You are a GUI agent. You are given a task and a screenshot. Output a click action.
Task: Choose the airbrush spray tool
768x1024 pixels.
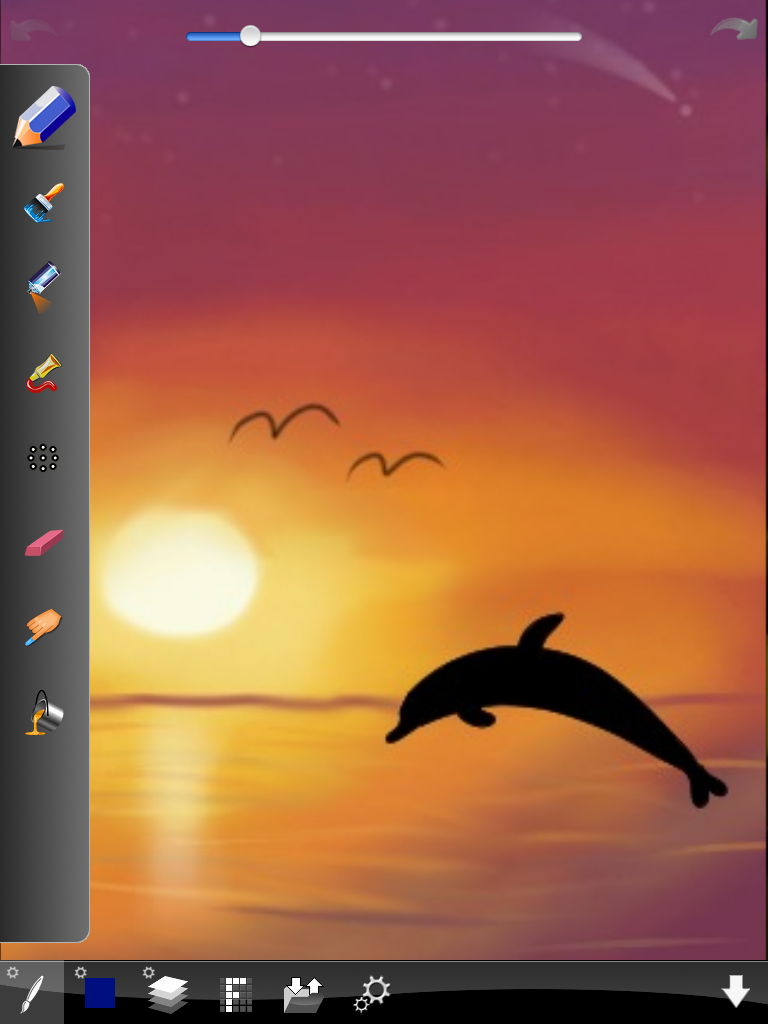(43, 287)
